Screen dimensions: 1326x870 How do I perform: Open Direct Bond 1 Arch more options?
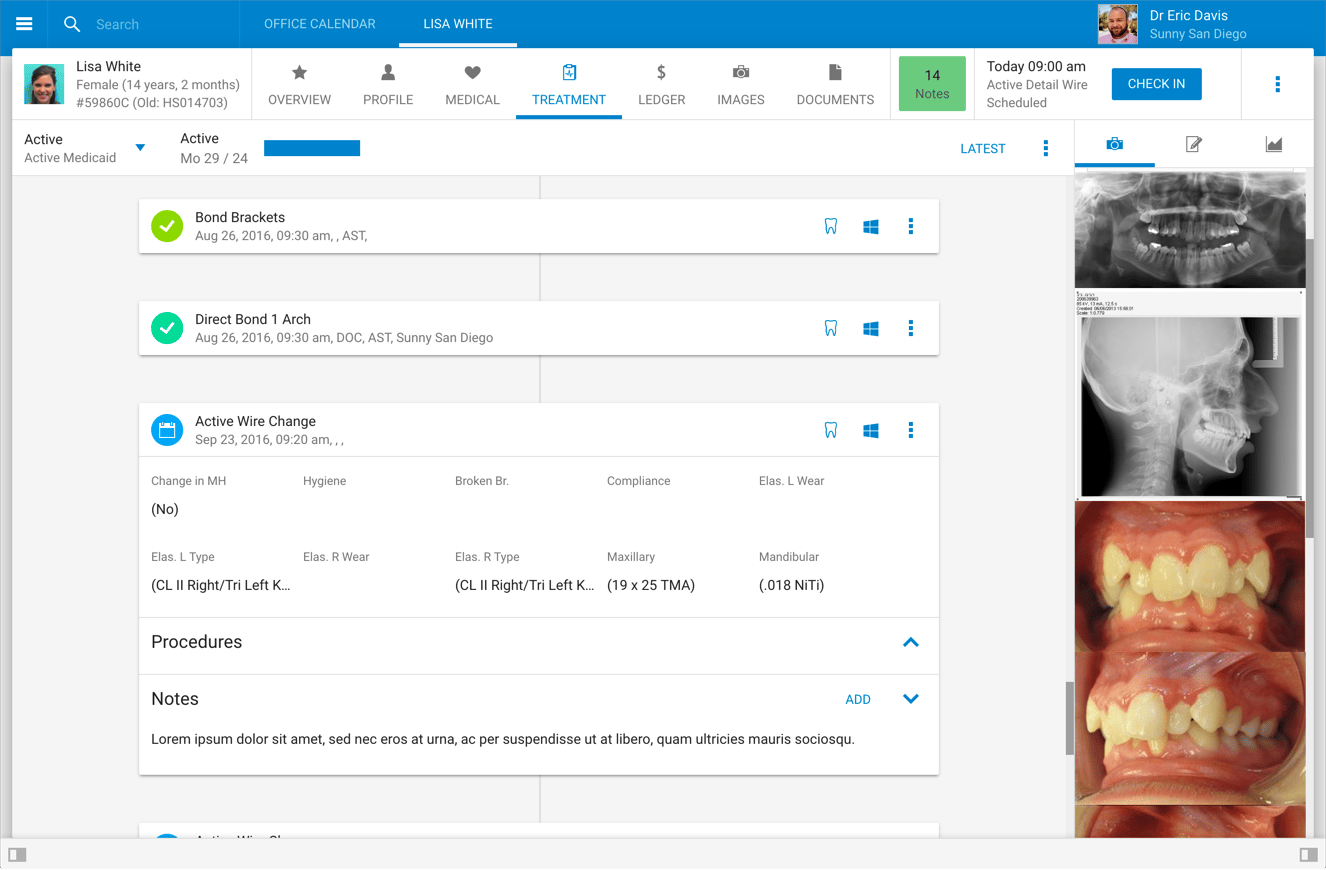[x=910, y=329]
